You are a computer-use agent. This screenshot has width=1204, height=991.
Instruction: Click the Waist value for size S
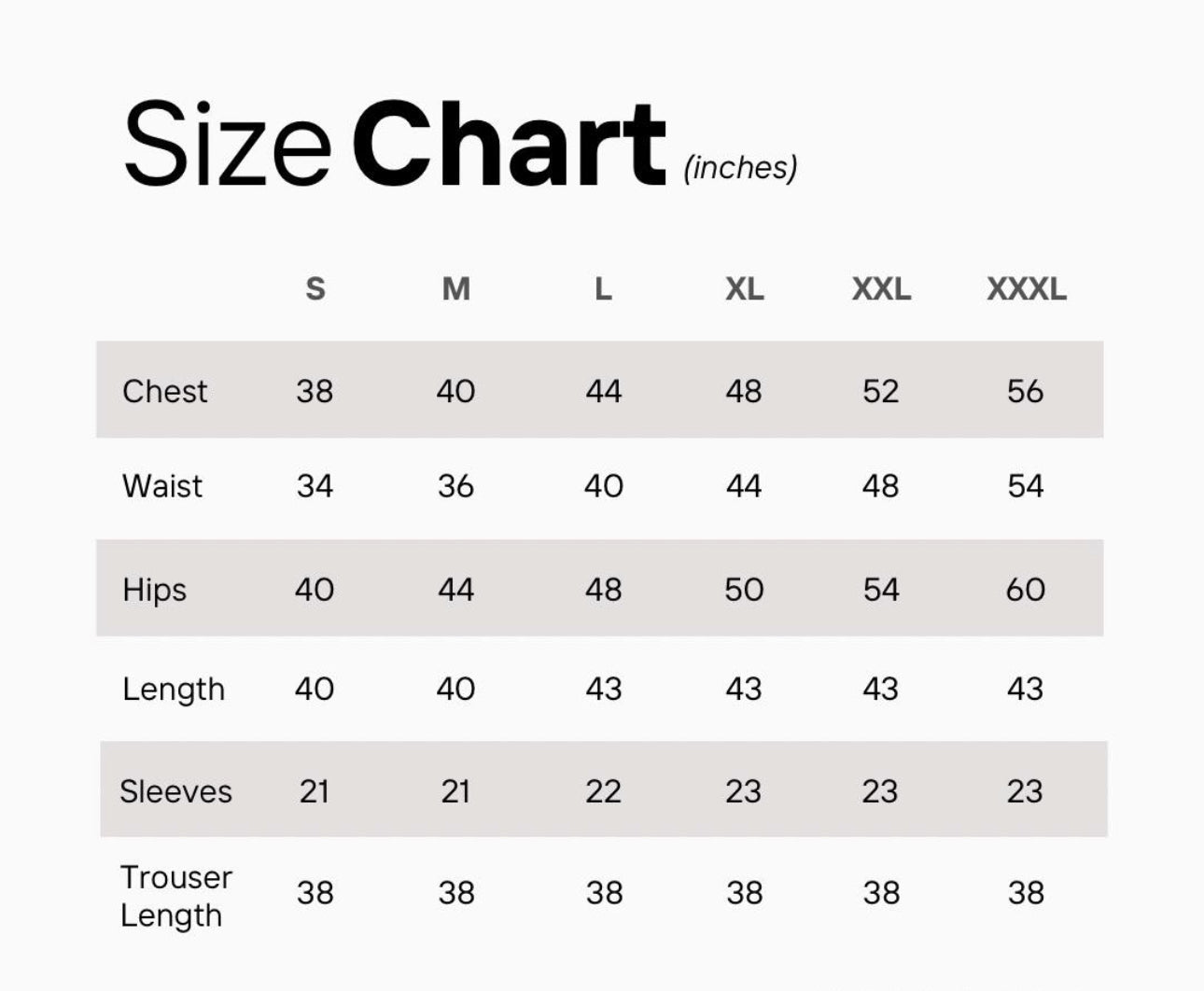(315, 486)
